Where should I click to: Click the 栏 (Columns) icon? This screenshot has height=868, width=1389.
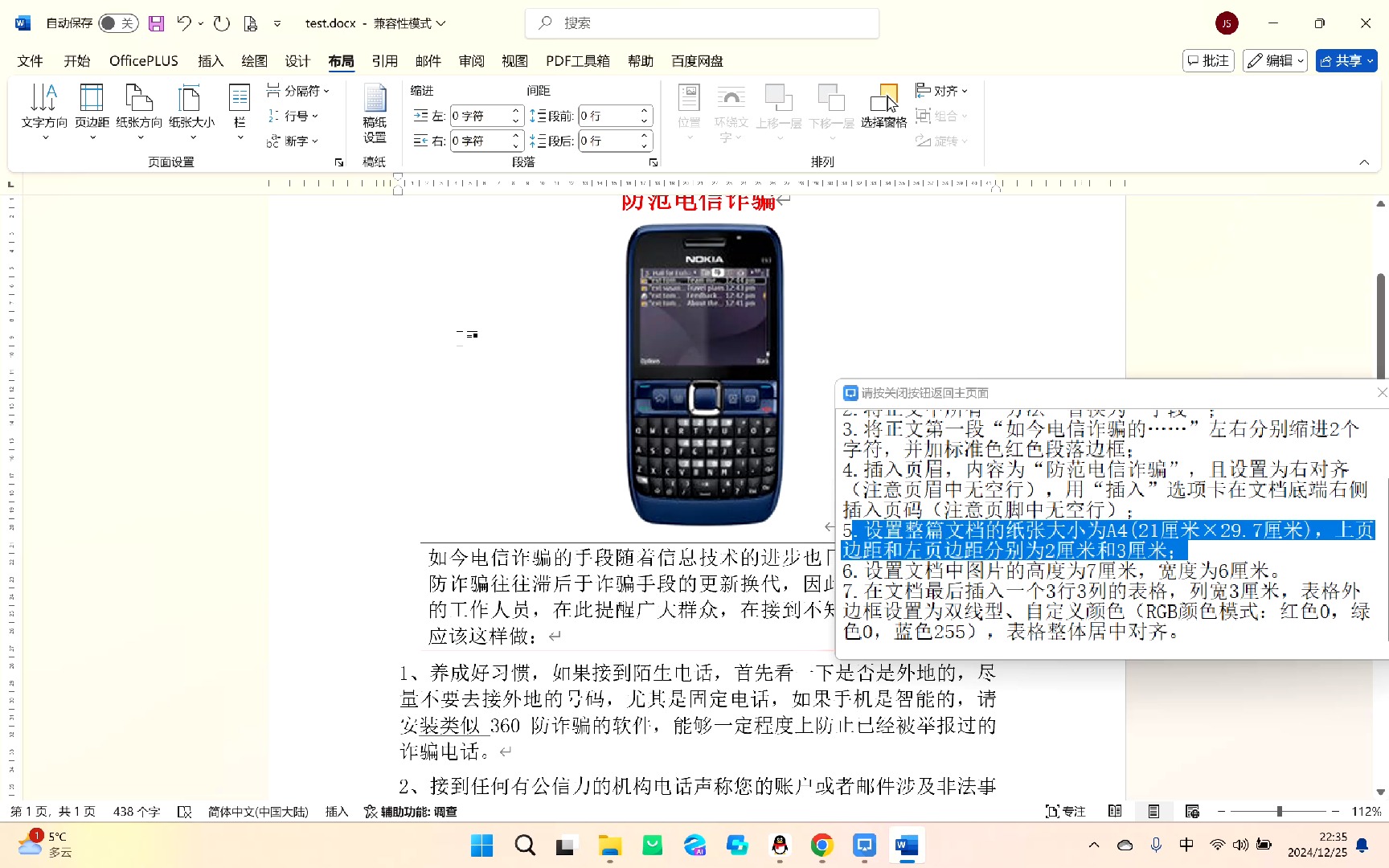[x=239, y=110]
